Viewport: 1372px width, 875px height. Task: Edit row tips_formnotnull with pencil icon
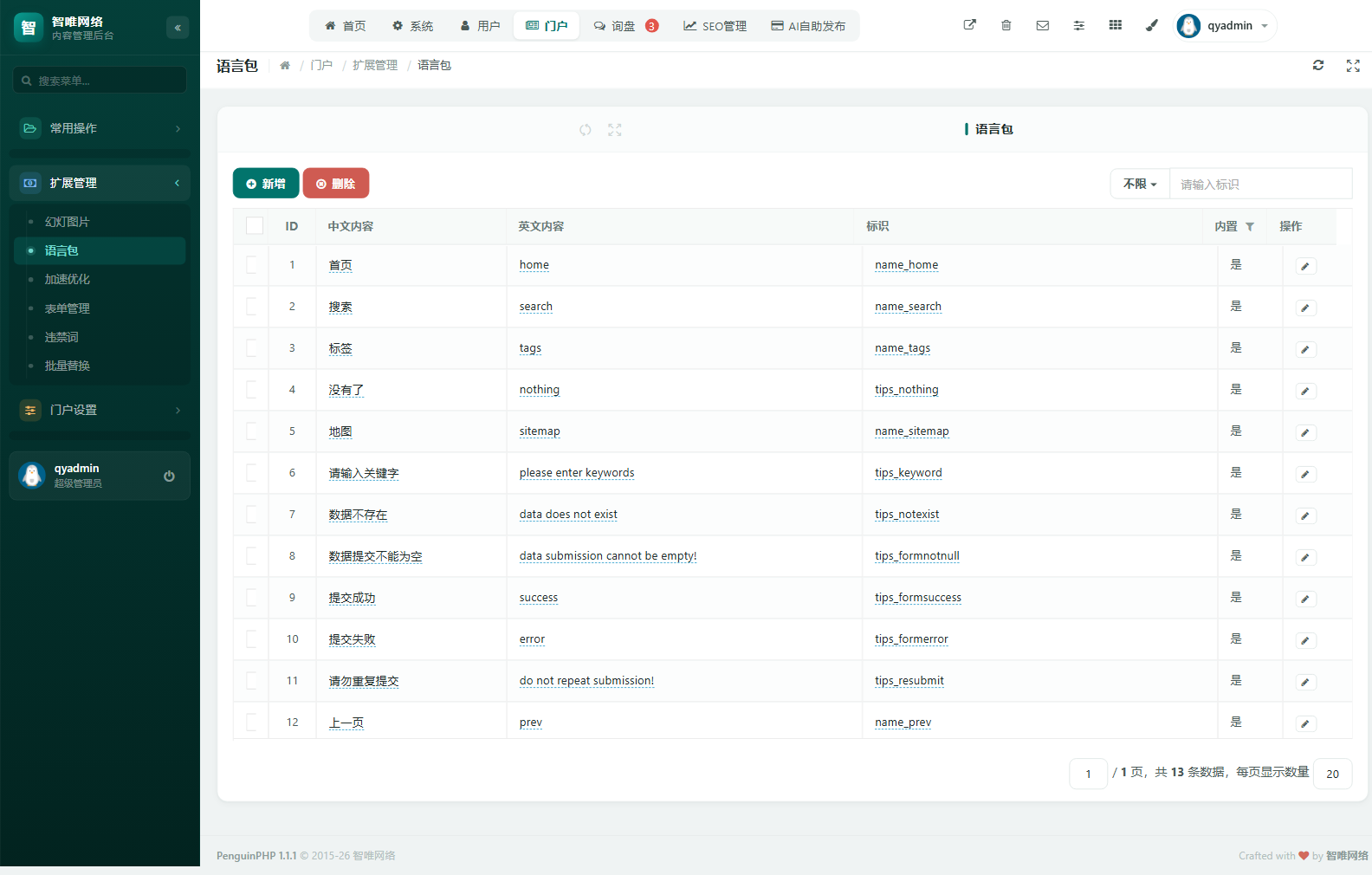coord(1306,557)
